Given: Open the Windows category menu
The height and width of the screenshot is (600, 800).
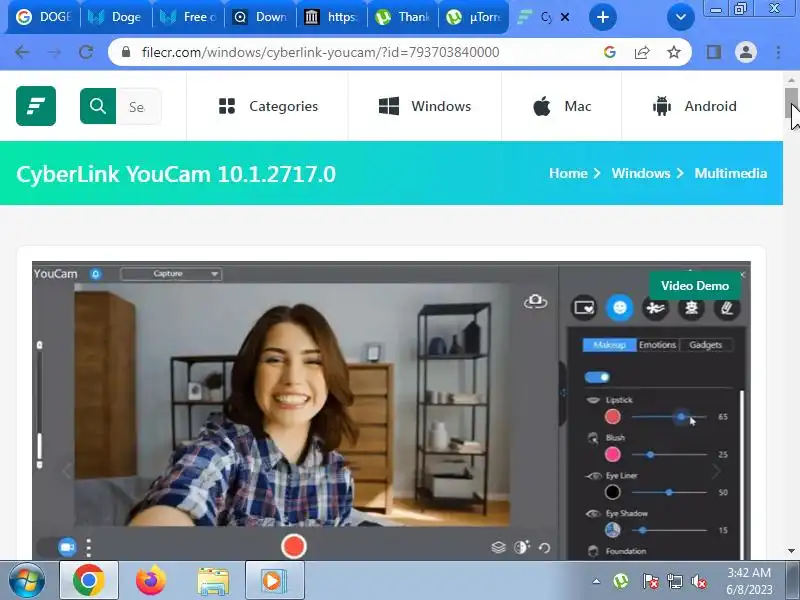Looking at the screenshot, I should coord(425,106).
